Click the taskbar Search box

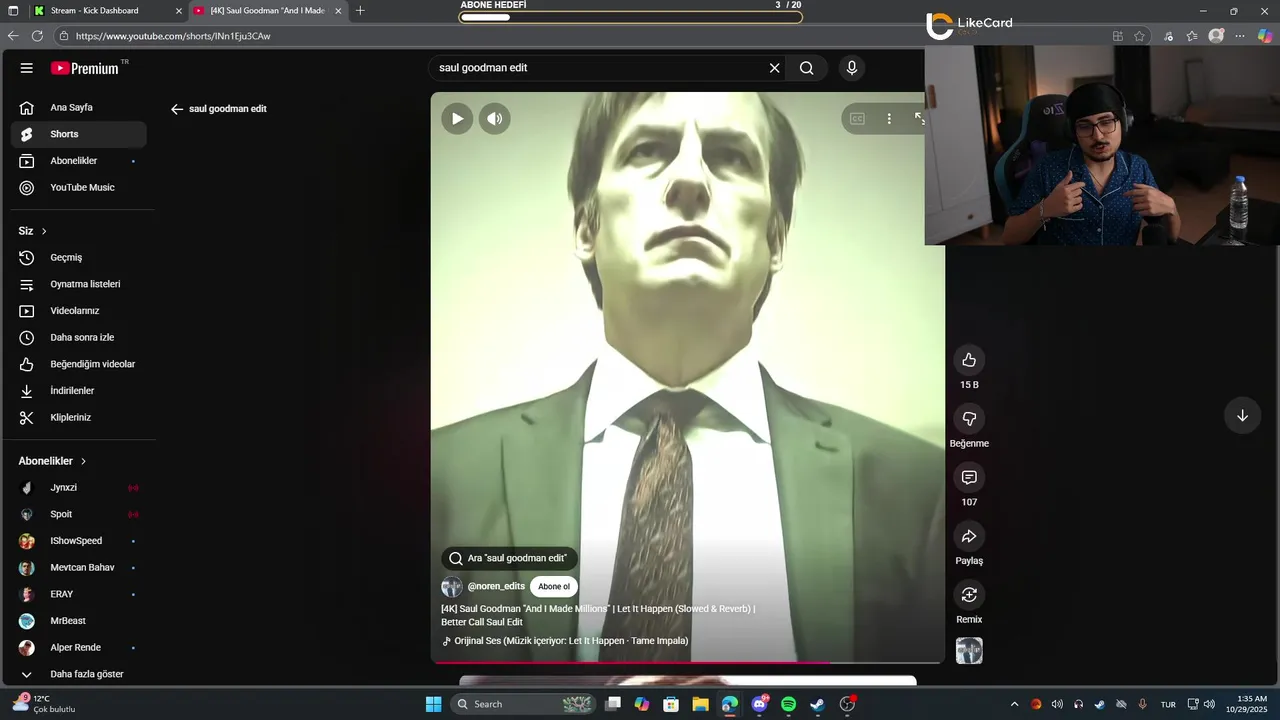[523, 704]
